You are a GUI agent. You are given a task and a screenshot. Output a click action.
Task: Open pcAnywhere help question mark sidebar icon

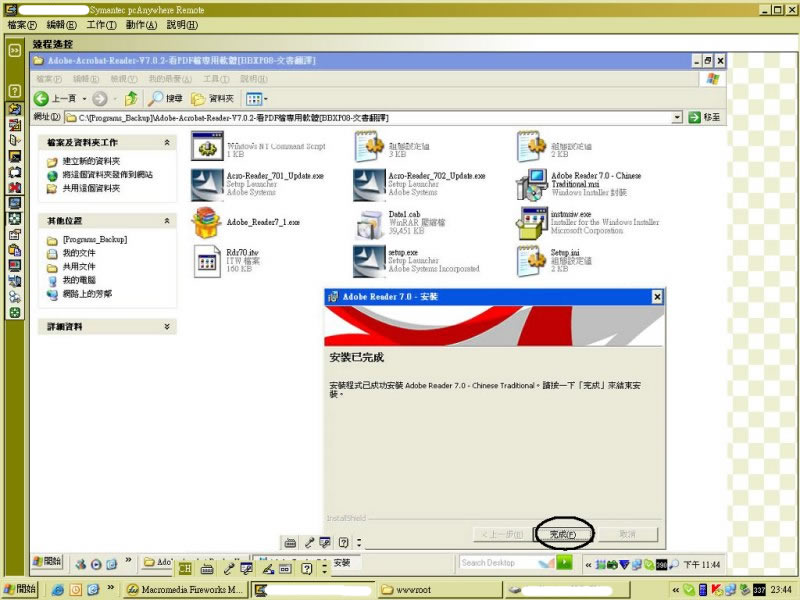tap(15, 91)
